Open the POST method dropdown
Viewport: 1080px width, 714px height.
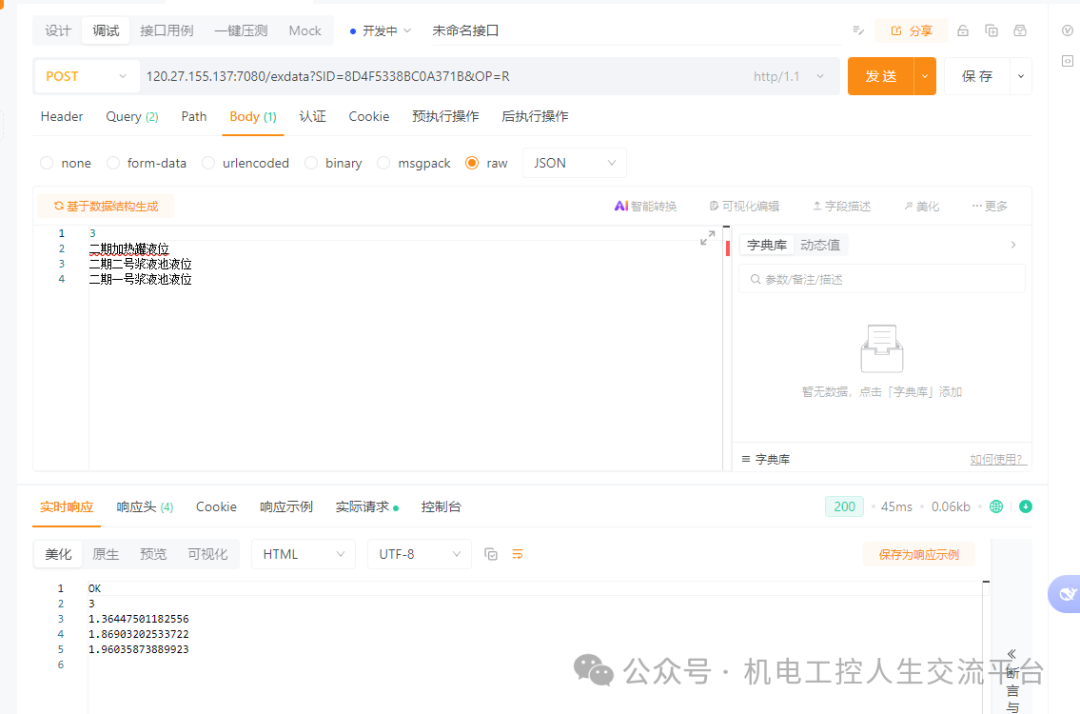(x=86, y=76)
